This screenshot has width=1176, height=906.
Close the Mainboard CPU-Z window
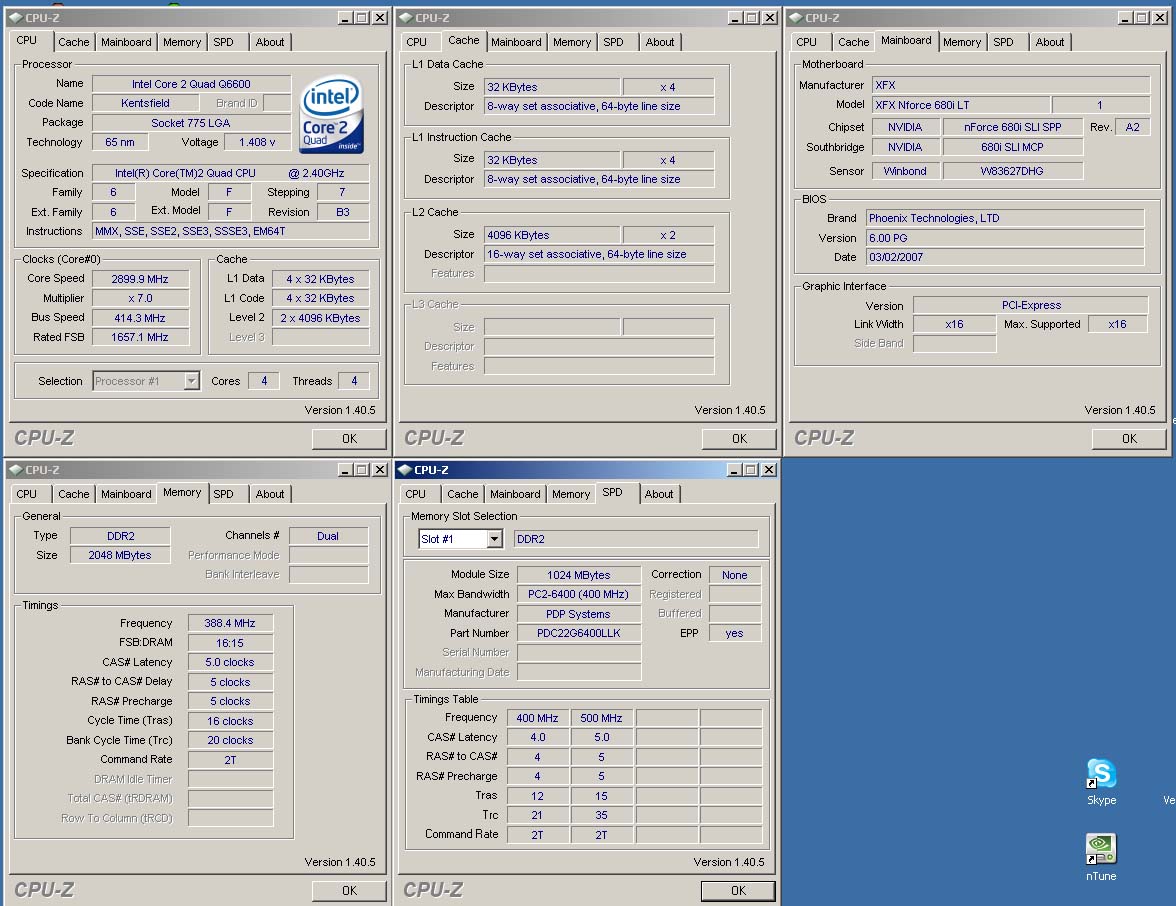[1160, 17]
